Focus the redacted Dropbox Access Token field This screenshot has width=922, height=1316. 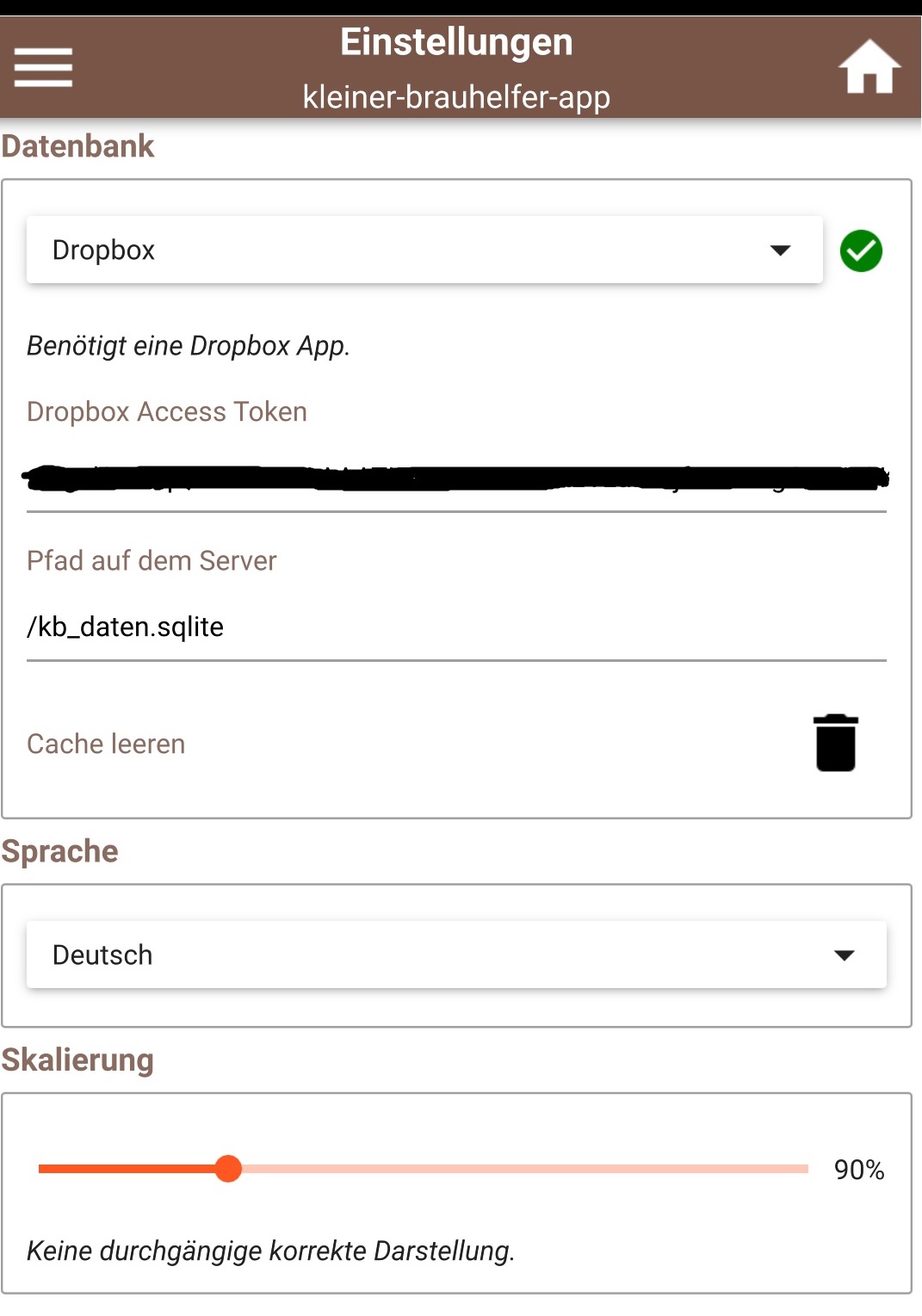456,479
